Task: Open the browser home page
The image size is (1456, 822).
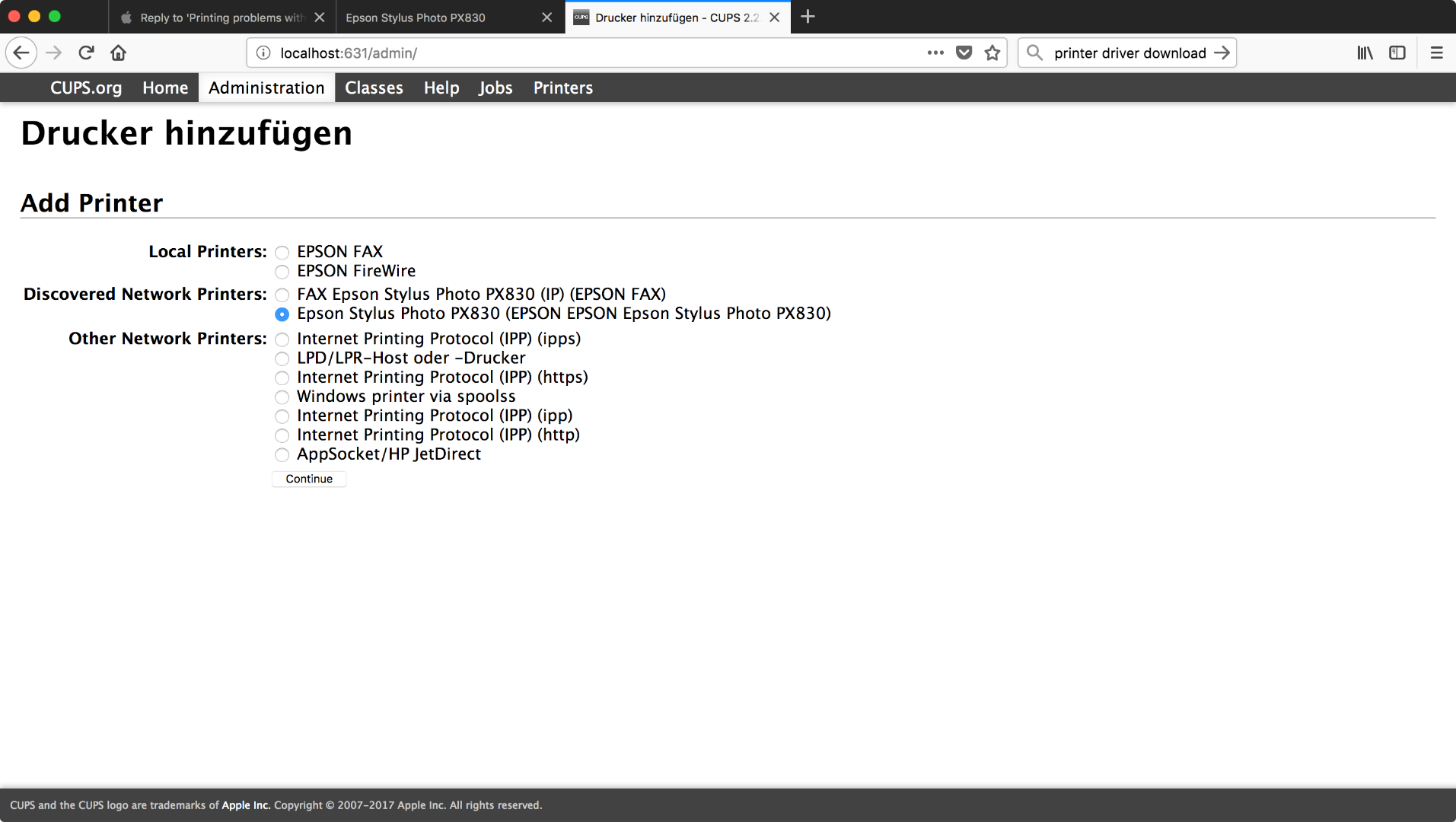Action: [x=118, y=53]
